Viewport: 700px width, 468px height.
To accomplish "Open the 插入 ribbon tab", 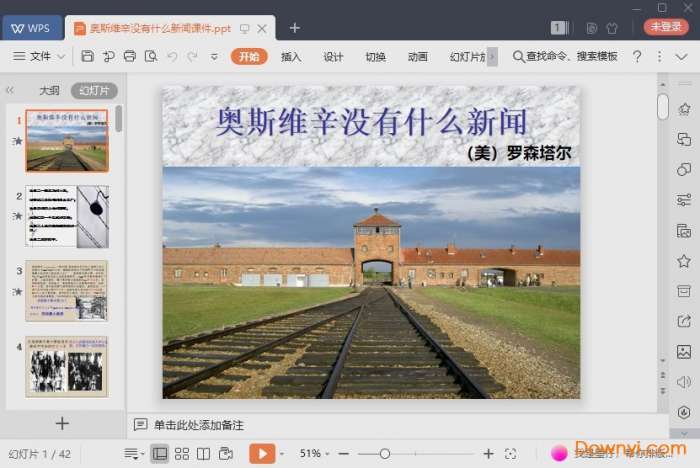I will (291, 57).
